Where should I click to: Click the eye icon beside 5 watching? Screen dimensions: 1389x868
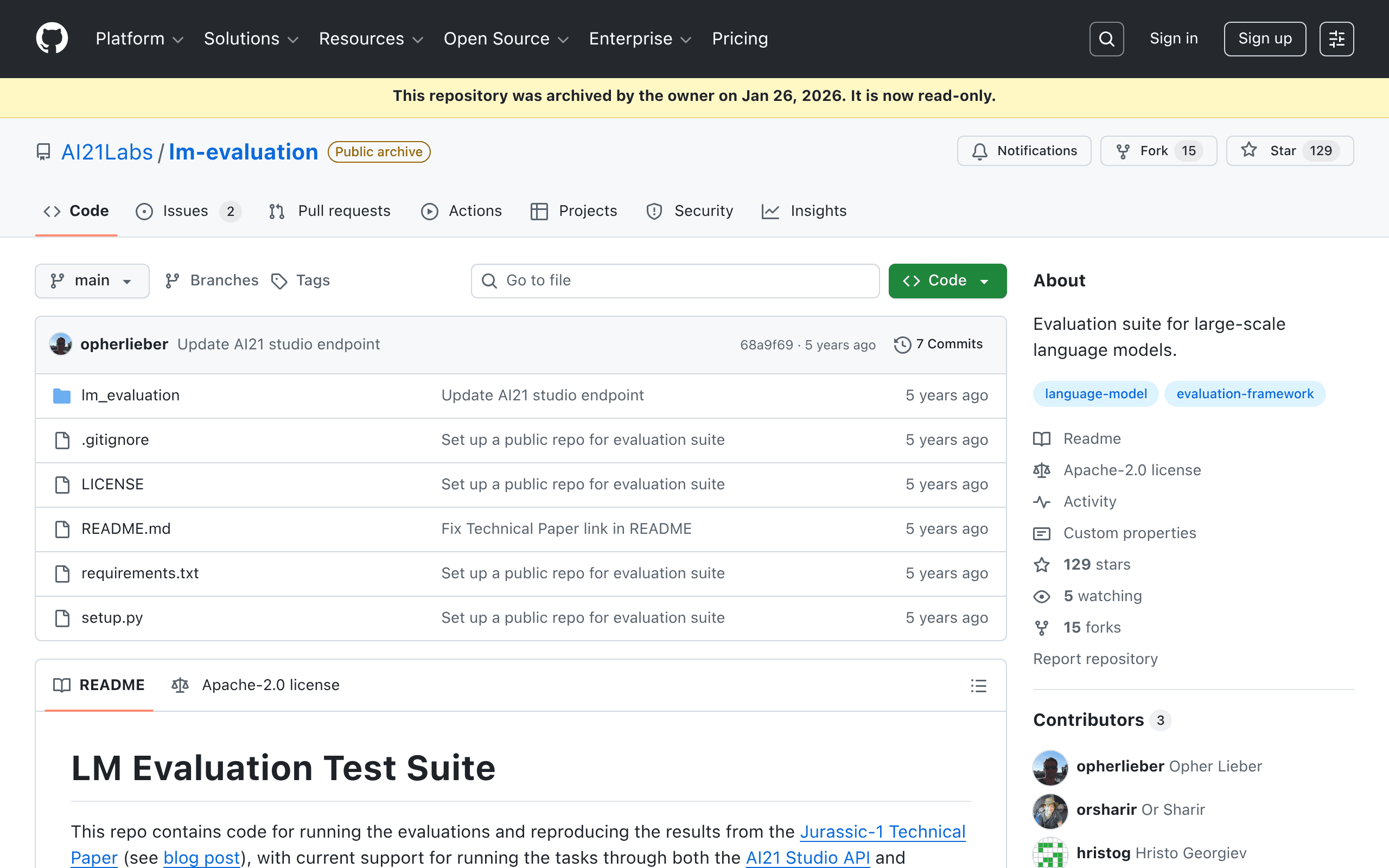[x=1041, y=596]
